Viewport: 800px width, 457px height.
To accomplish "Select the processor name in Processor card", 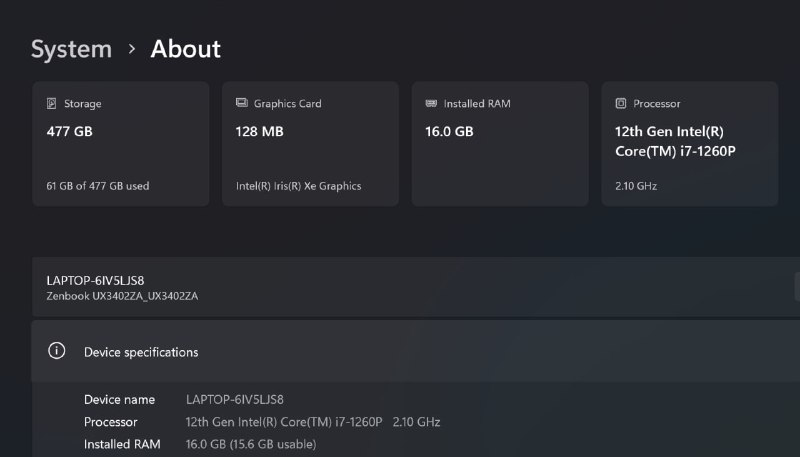I will [x=681, y=141].
